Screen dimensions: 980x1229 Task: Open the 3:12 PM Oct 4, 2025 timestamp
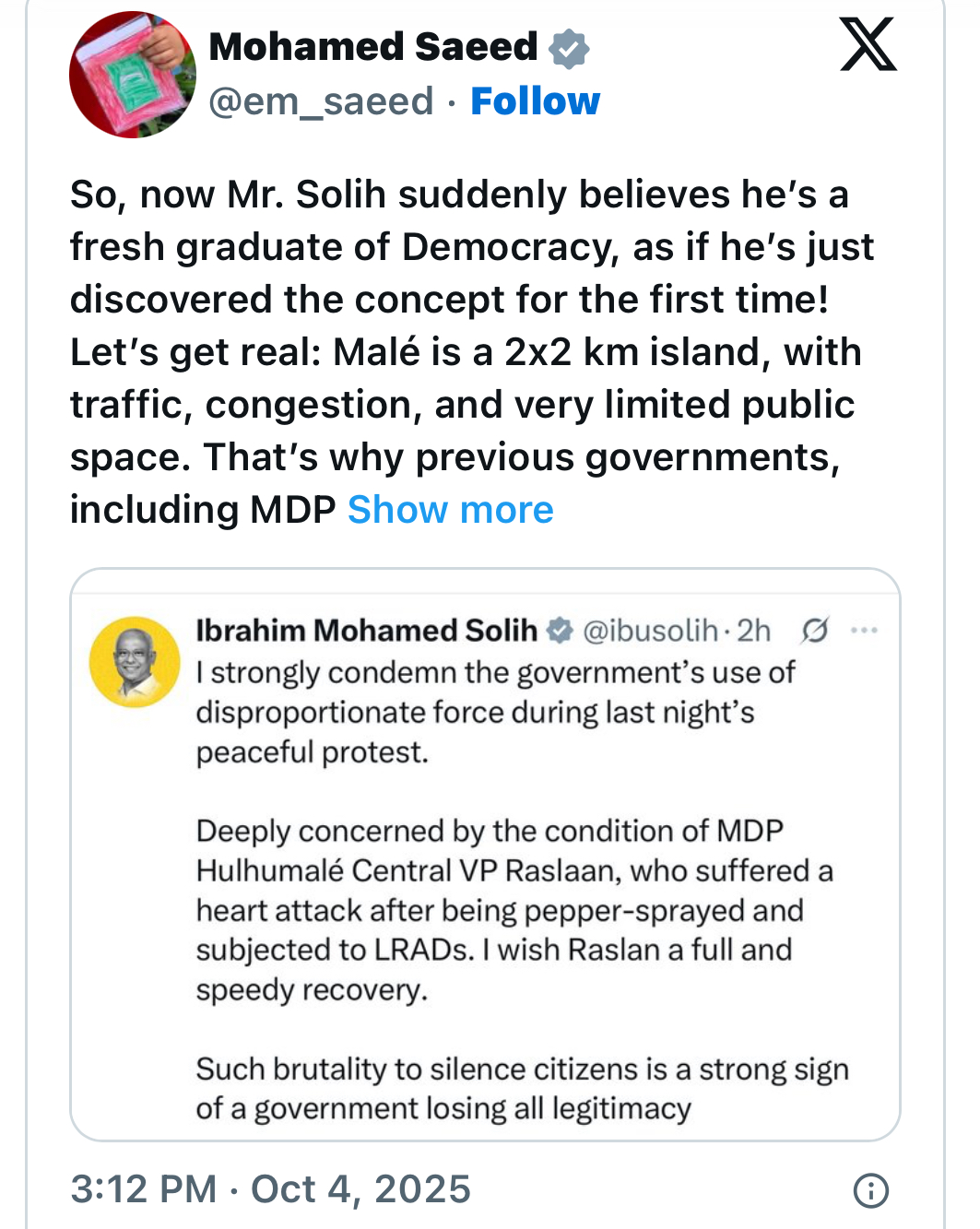pyautogui.click(x=270, y=1189)
